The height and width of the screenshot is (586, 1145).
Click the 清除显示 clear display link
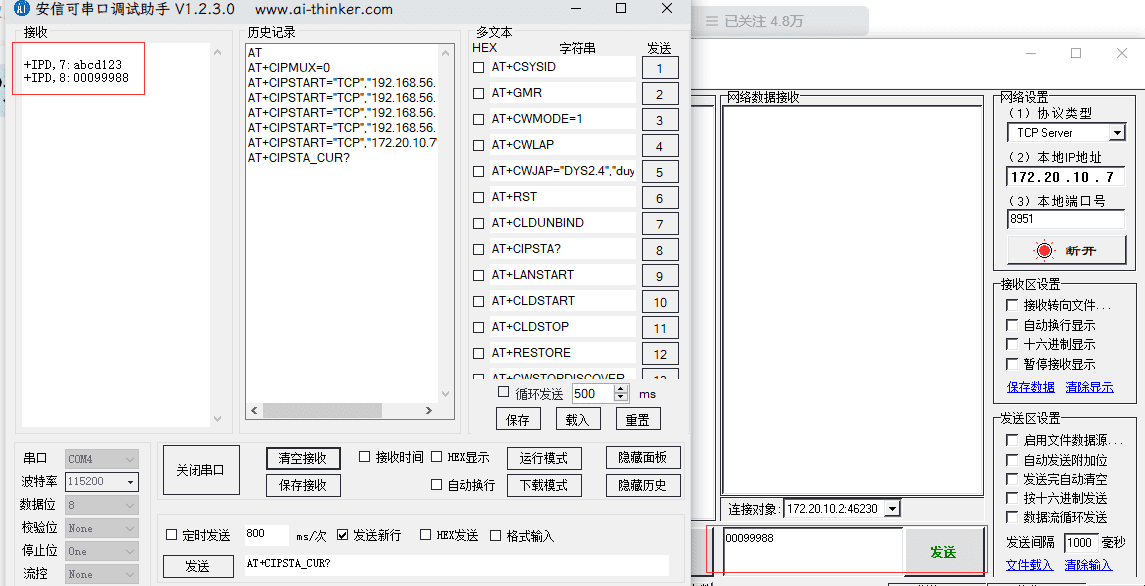tap(1089, 387)
